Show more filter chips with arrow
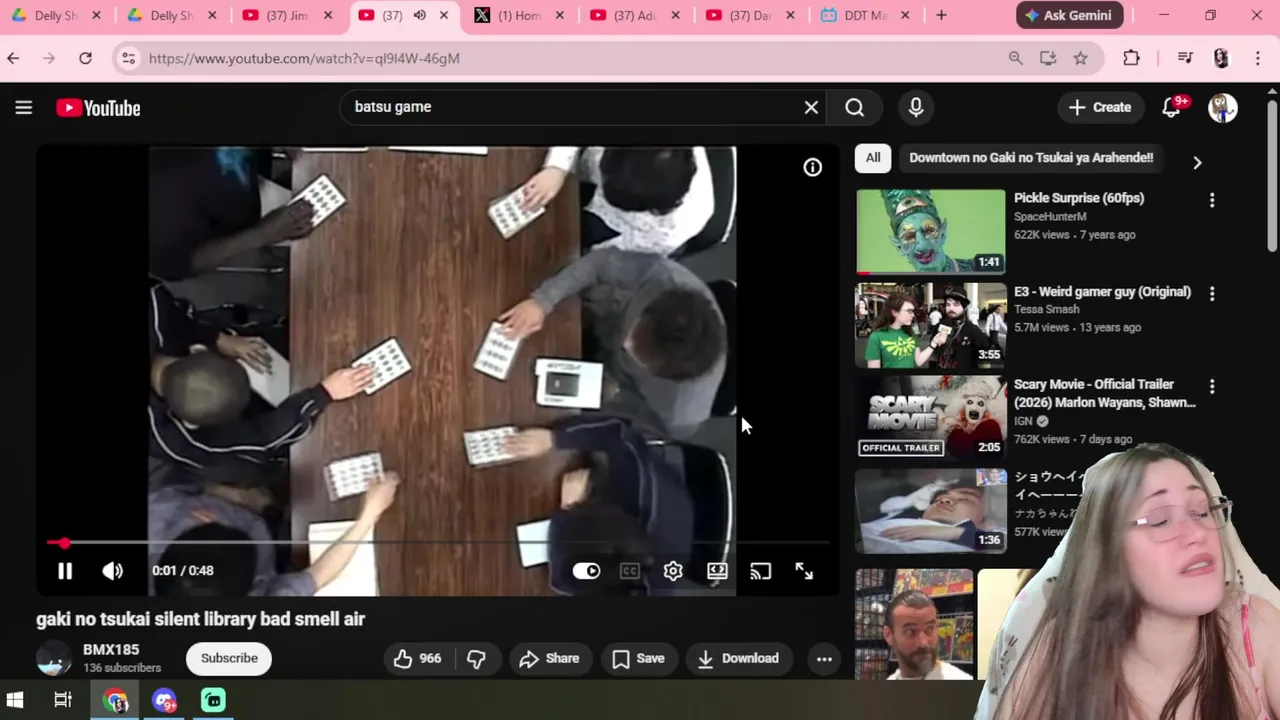This screenshot has height=720, width=1280. (x=1197, y=162)
